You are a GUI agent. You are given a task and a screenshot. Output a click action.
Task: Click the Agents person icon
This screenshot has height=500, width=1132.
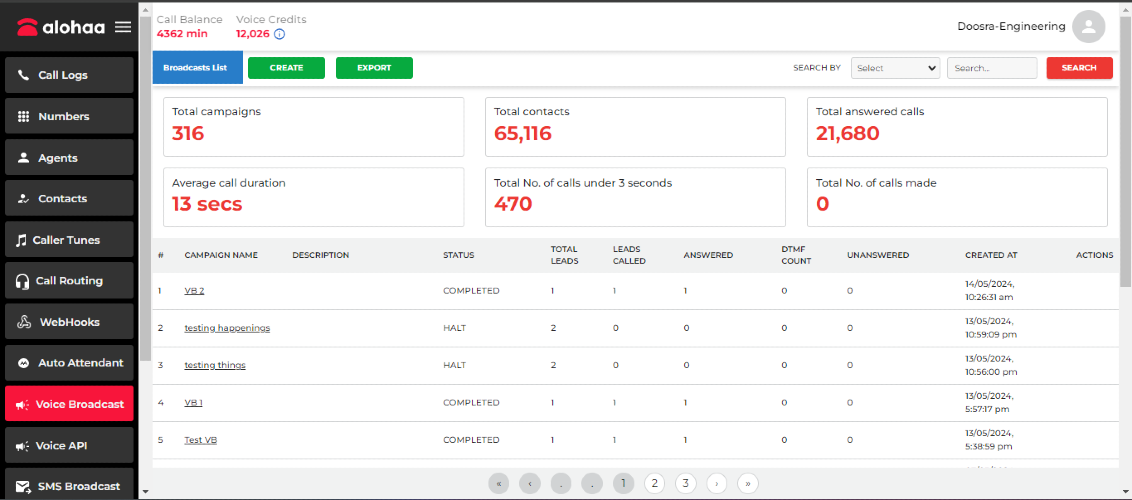tap(24, 157)
